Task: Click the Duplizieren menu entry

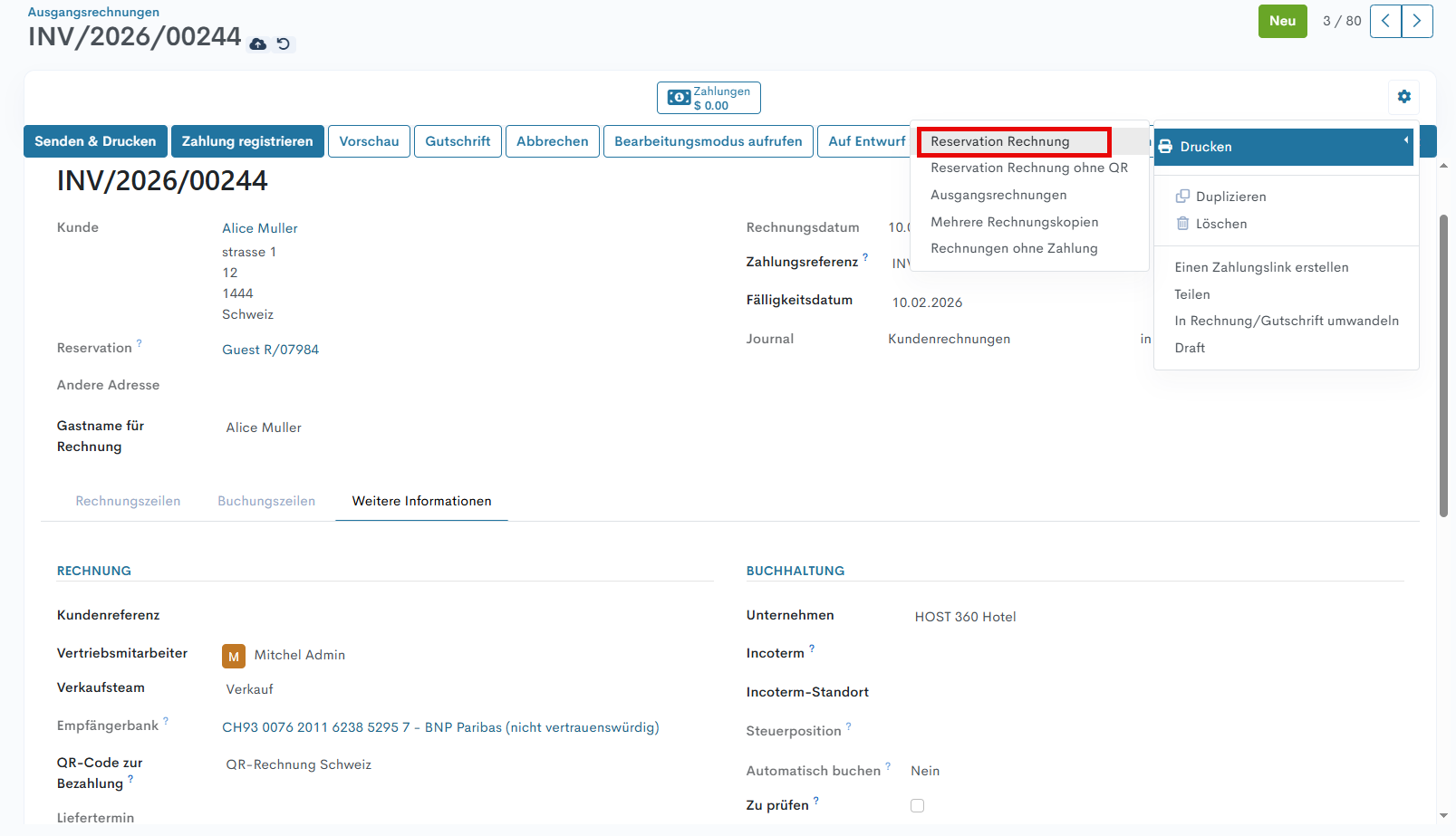Action: click(x=1229, y=197)
